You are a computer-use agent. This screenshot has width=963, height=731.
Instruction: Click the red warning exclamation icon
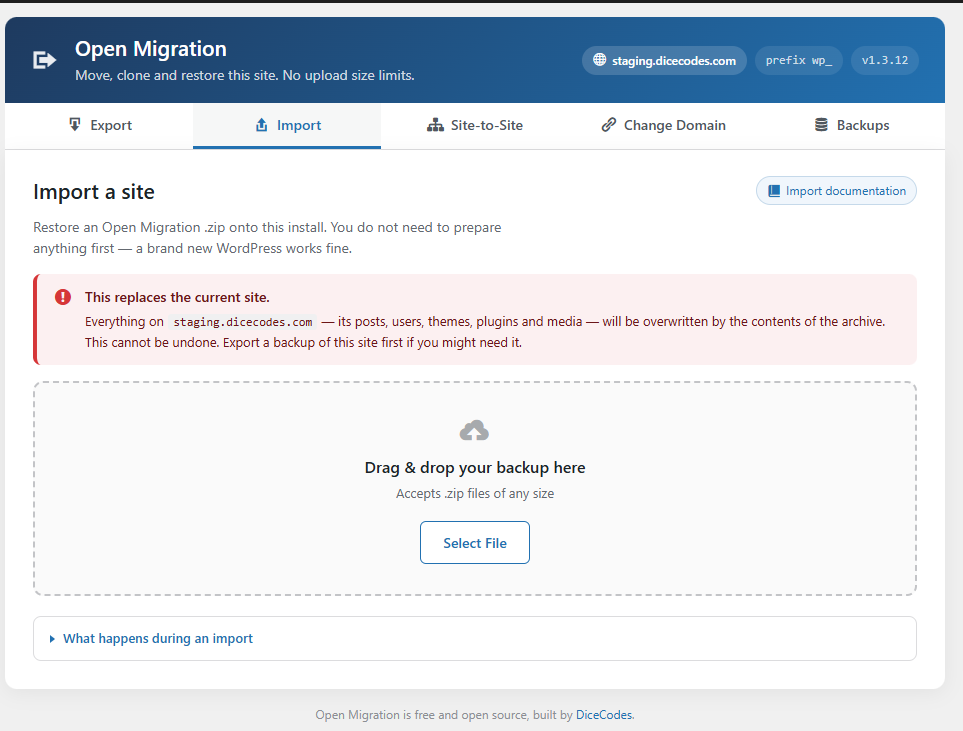tap(63, 297)
